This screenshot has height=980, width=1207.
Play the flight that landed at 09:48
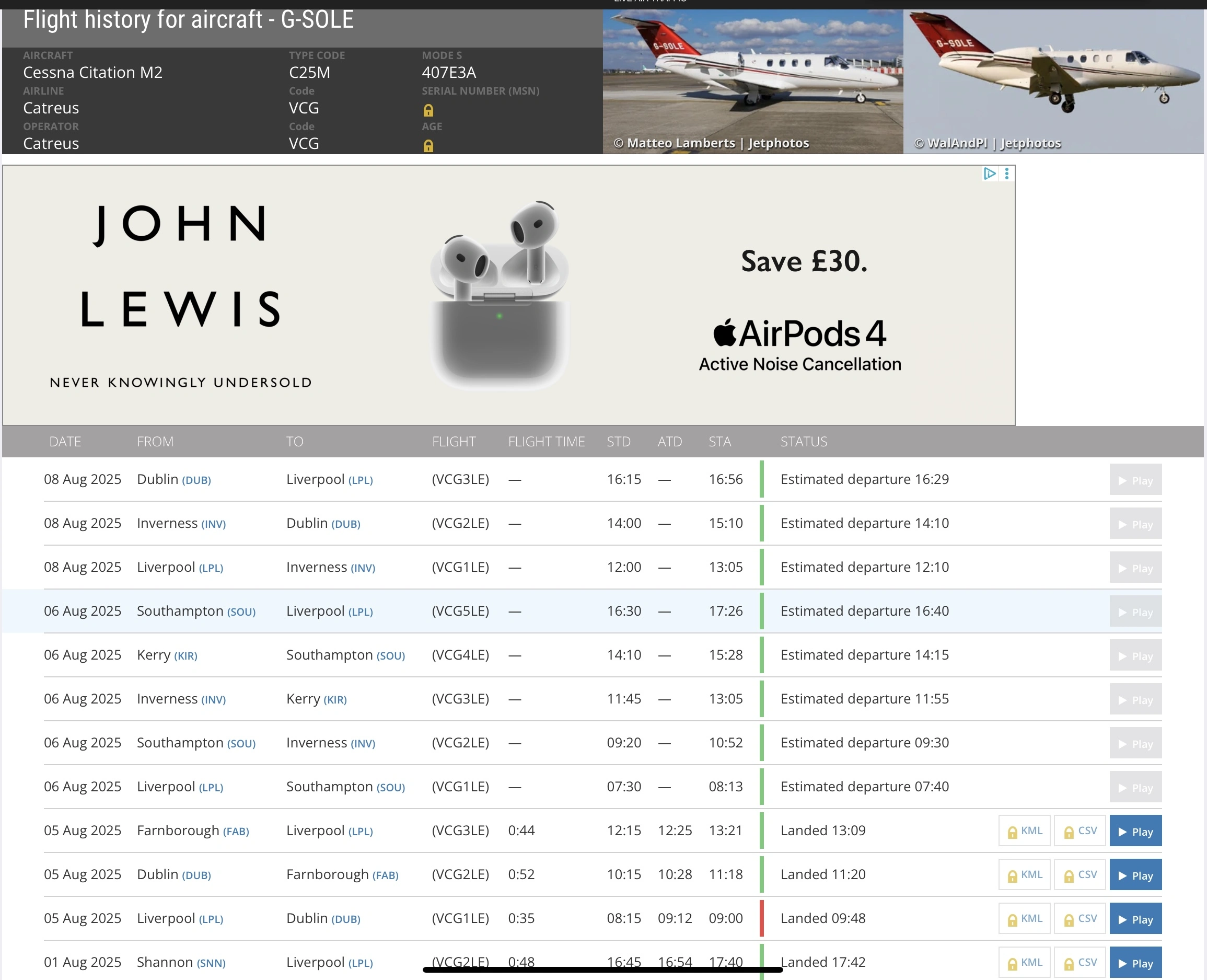pos(1135,919)
